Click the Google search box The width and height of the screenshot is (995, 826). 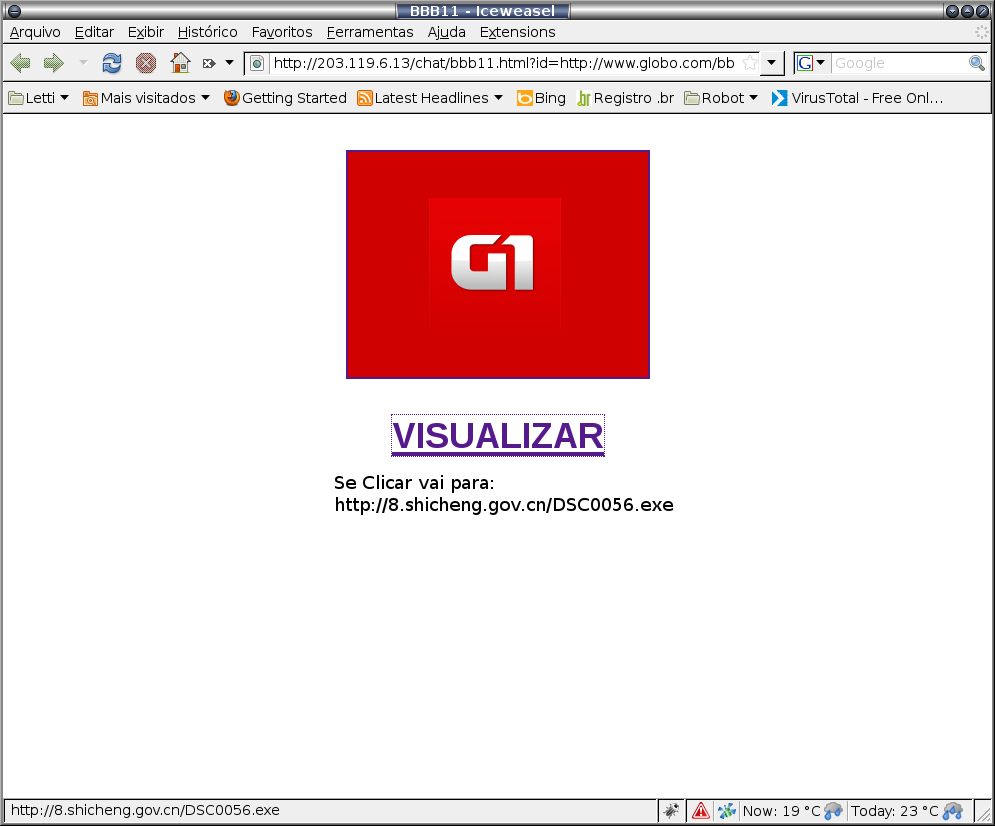[898, 63]
